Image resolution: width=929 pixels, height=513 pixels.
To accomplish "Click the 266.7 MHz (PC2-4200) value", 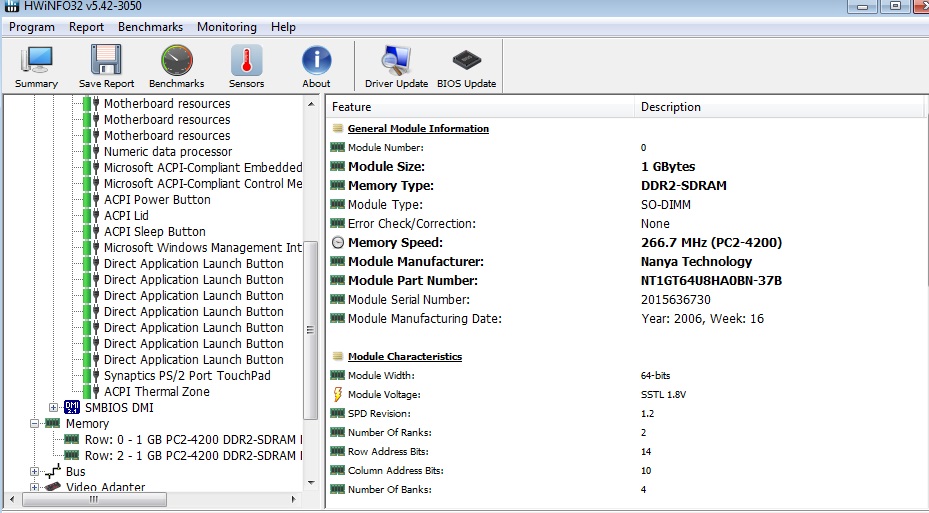I will (x=711, y=242).
